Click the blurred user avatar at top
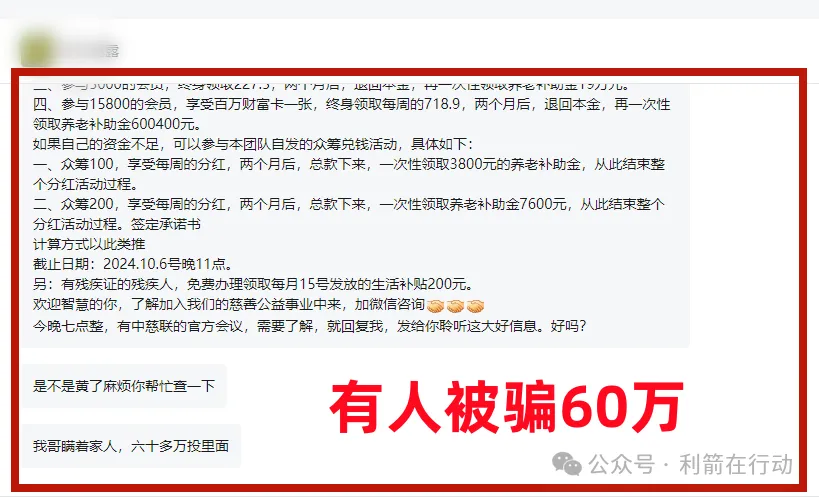The image size is (819, 497). (x=36, y=50)
